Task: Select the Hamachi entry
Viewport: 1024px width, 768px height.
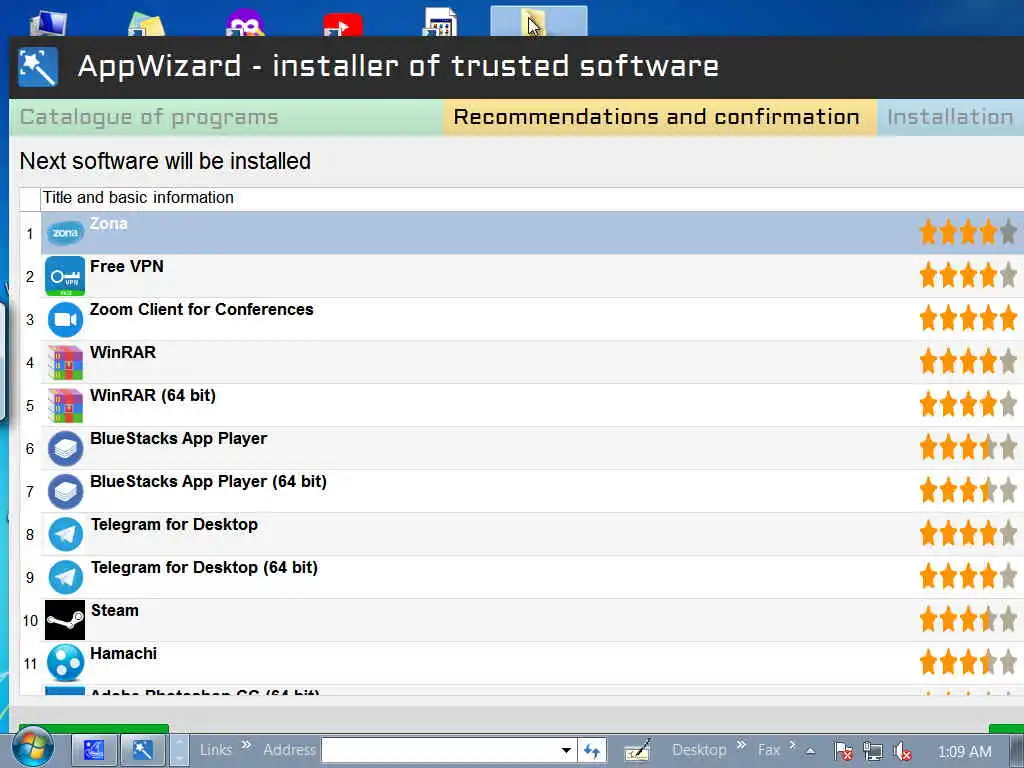Action: click(x=123, y=654)
